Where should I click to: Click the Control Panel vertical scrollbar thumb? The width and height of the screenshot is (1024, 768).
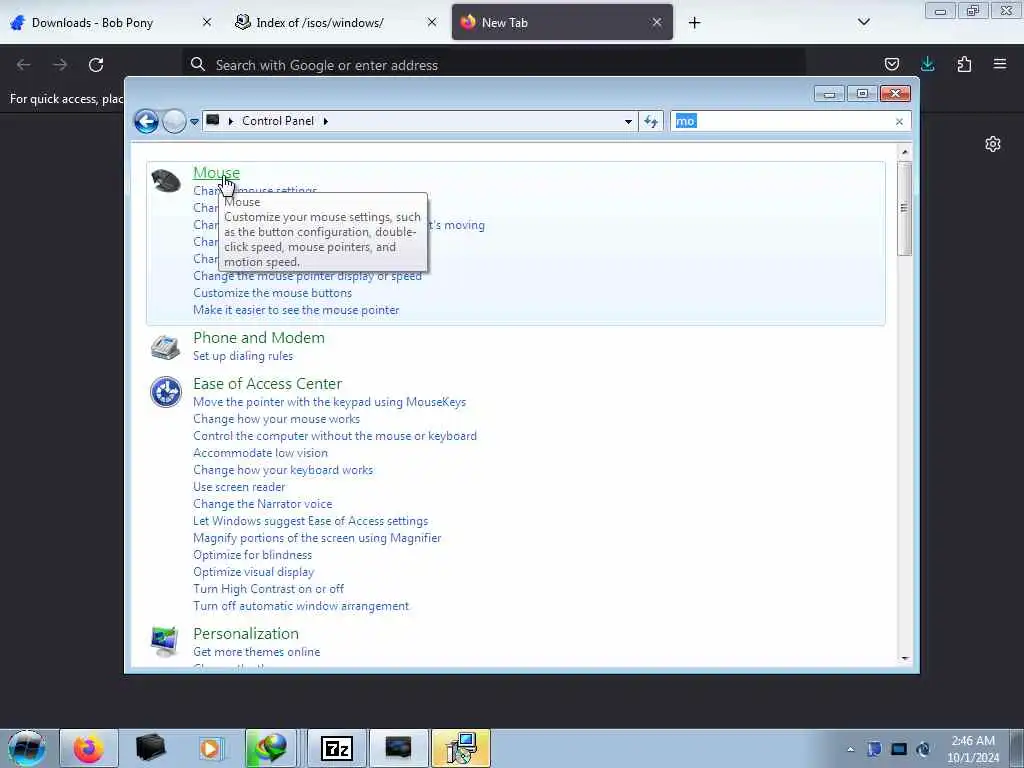click(904, 208)
